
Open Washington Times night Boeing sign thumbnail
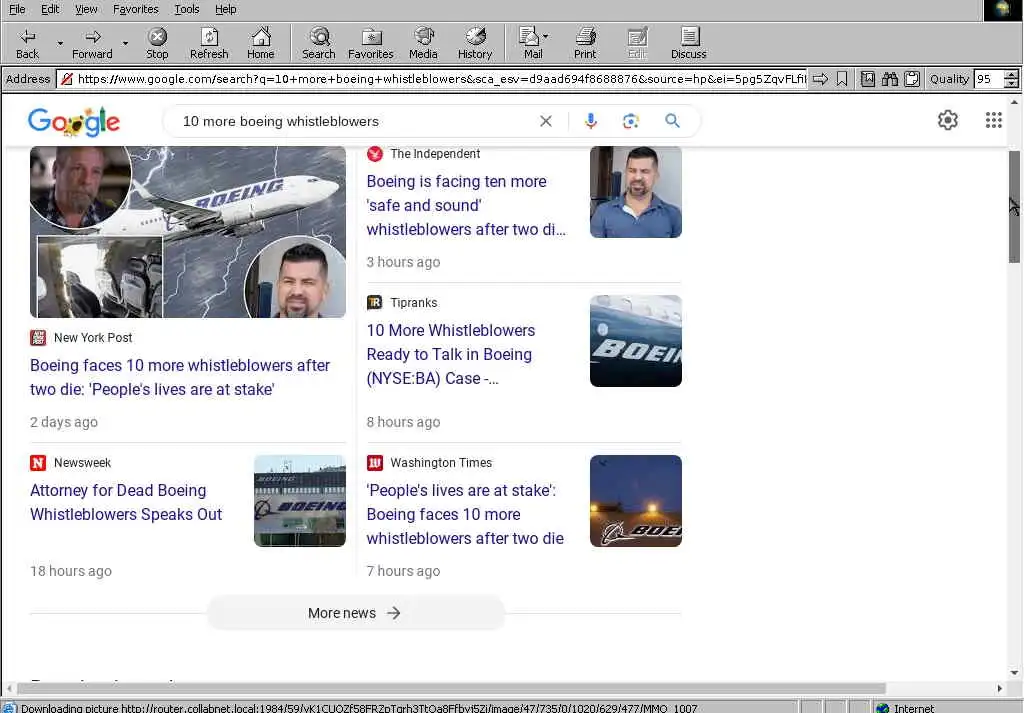(x=635, y=501)
